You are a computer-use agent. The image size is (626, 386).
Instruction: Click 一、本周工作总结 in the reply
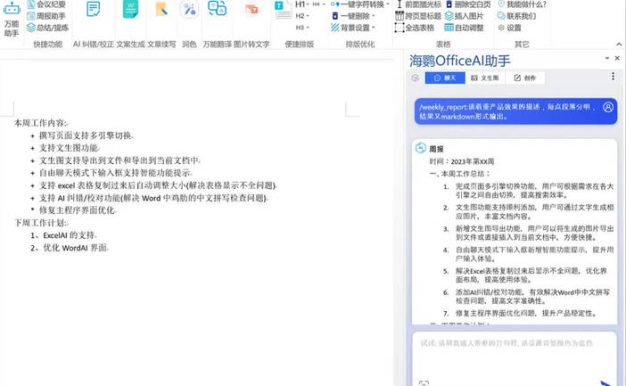[460, 174]
